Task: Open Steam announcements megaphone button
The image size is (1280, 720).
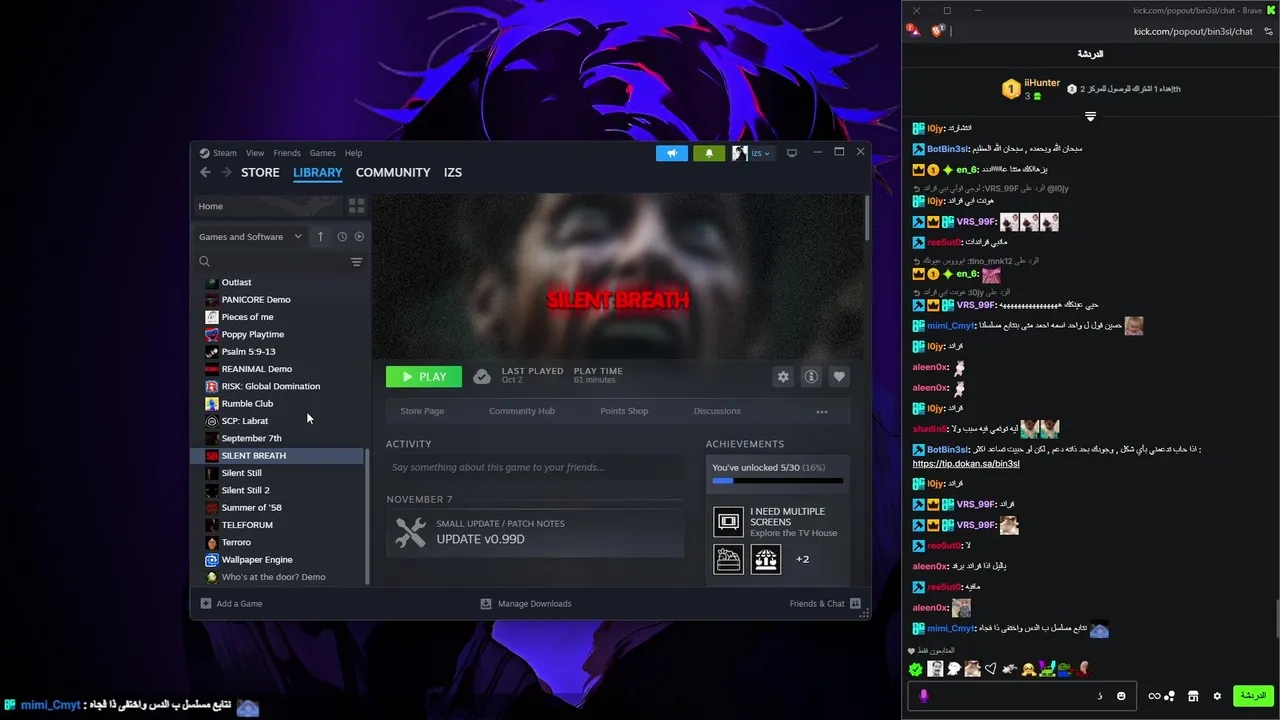Action: click(x=672, y=153)
